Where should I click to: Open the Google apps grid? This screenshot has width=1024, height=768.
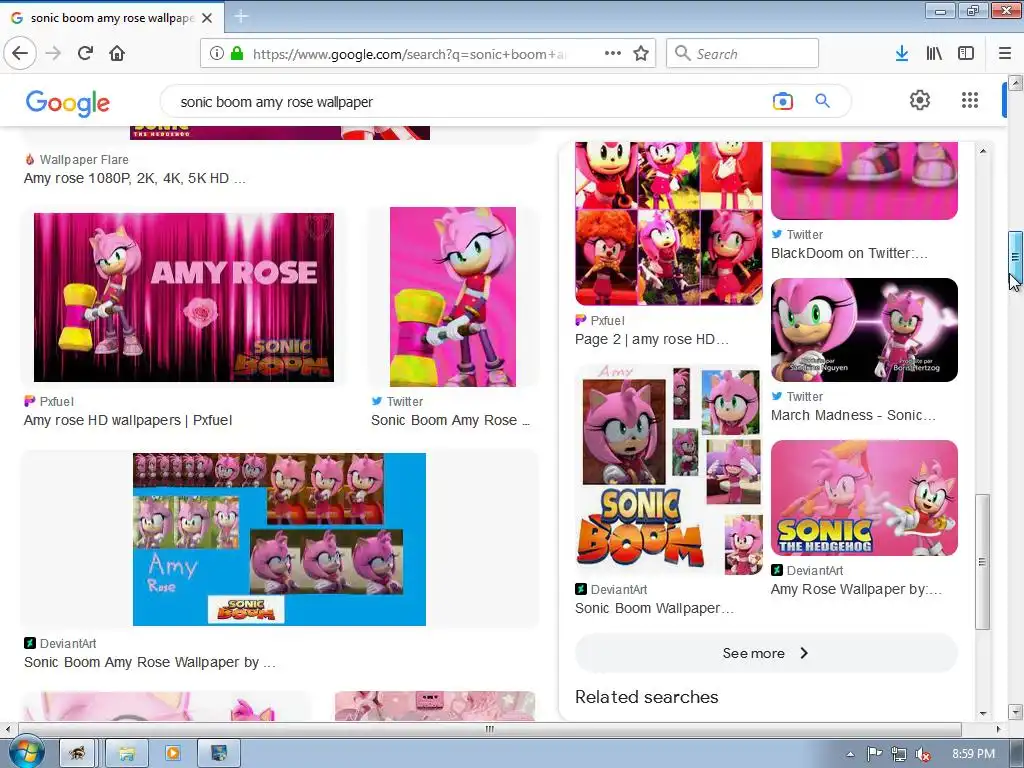pos(970,100)
